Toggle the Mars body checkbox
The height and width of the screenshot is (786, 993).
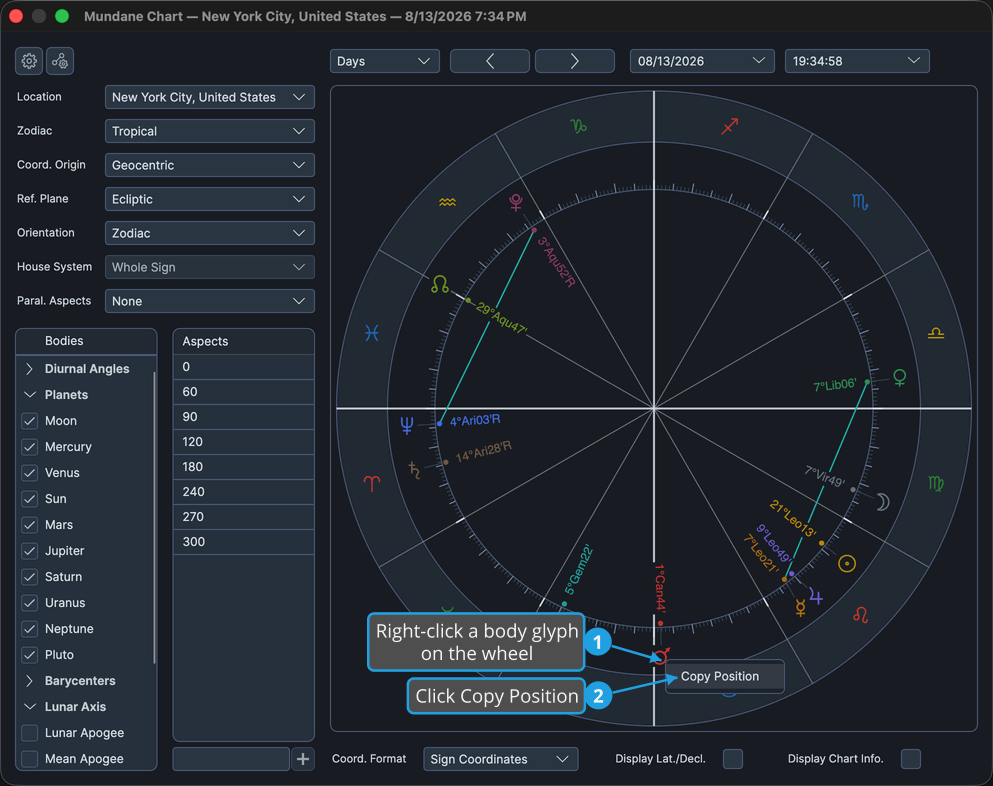[29, 524]
